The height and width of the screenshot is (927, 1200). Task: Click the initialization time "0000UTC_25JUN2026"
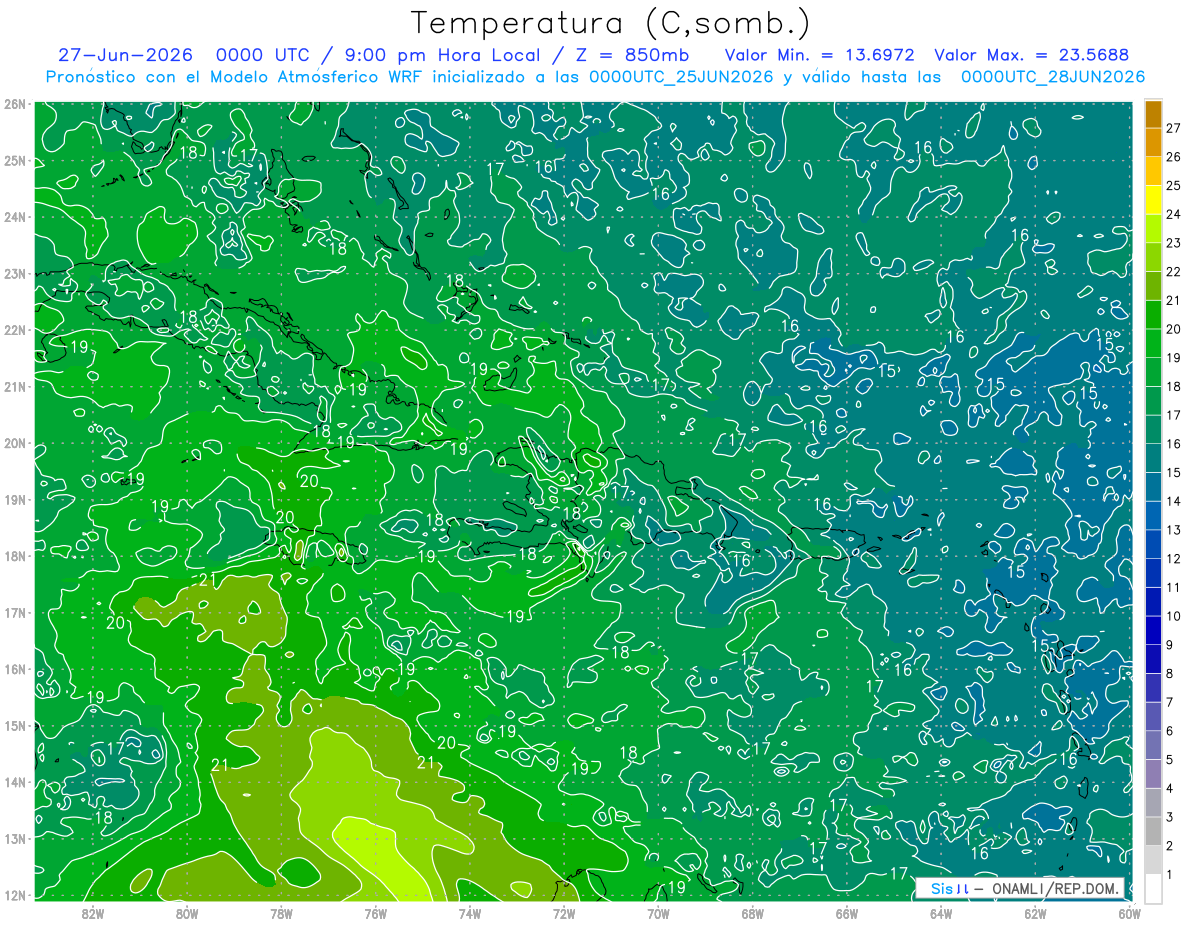682,77
